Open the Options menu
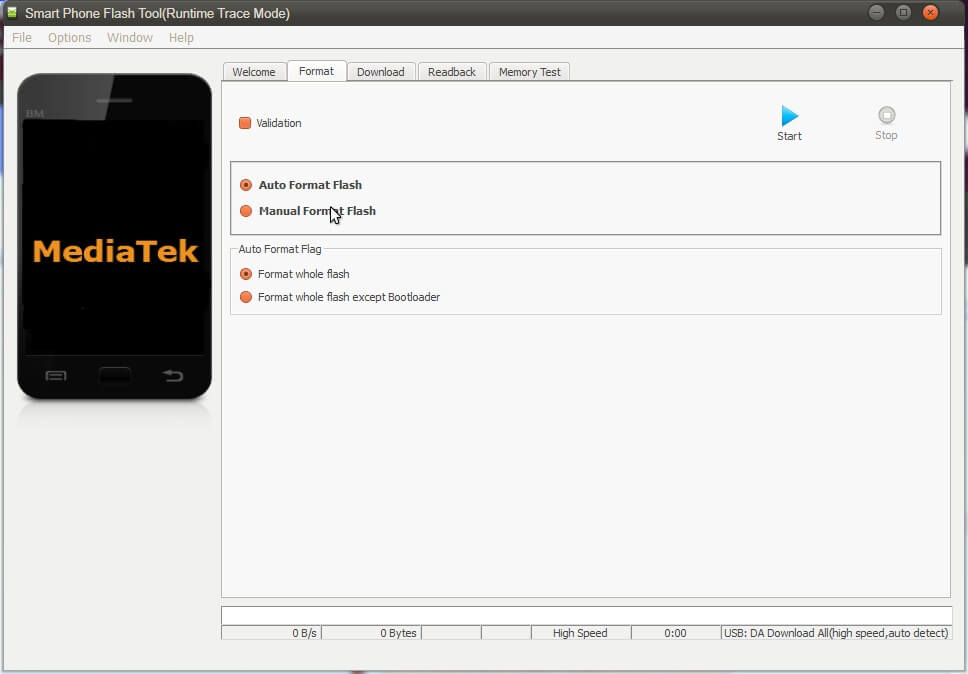968x674 pixels. 70,38
